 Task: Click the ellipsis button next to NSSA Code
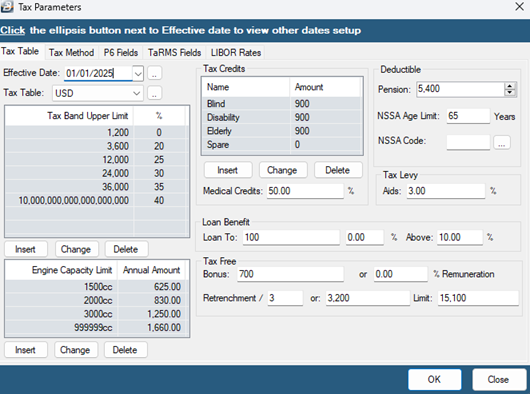coord(502,143)
